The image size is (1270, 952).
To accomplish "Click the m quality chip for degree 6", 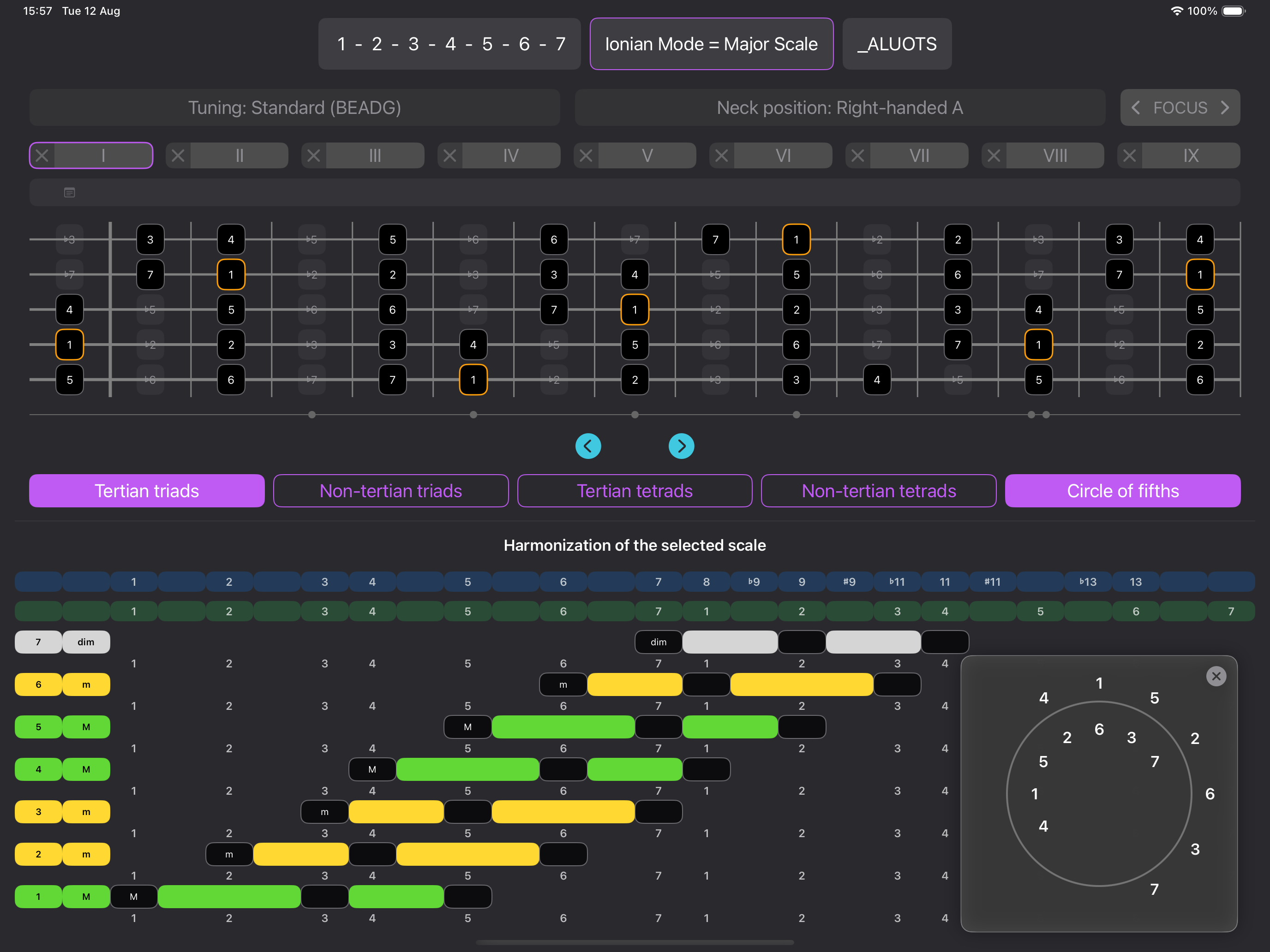I will pos(86,684).
